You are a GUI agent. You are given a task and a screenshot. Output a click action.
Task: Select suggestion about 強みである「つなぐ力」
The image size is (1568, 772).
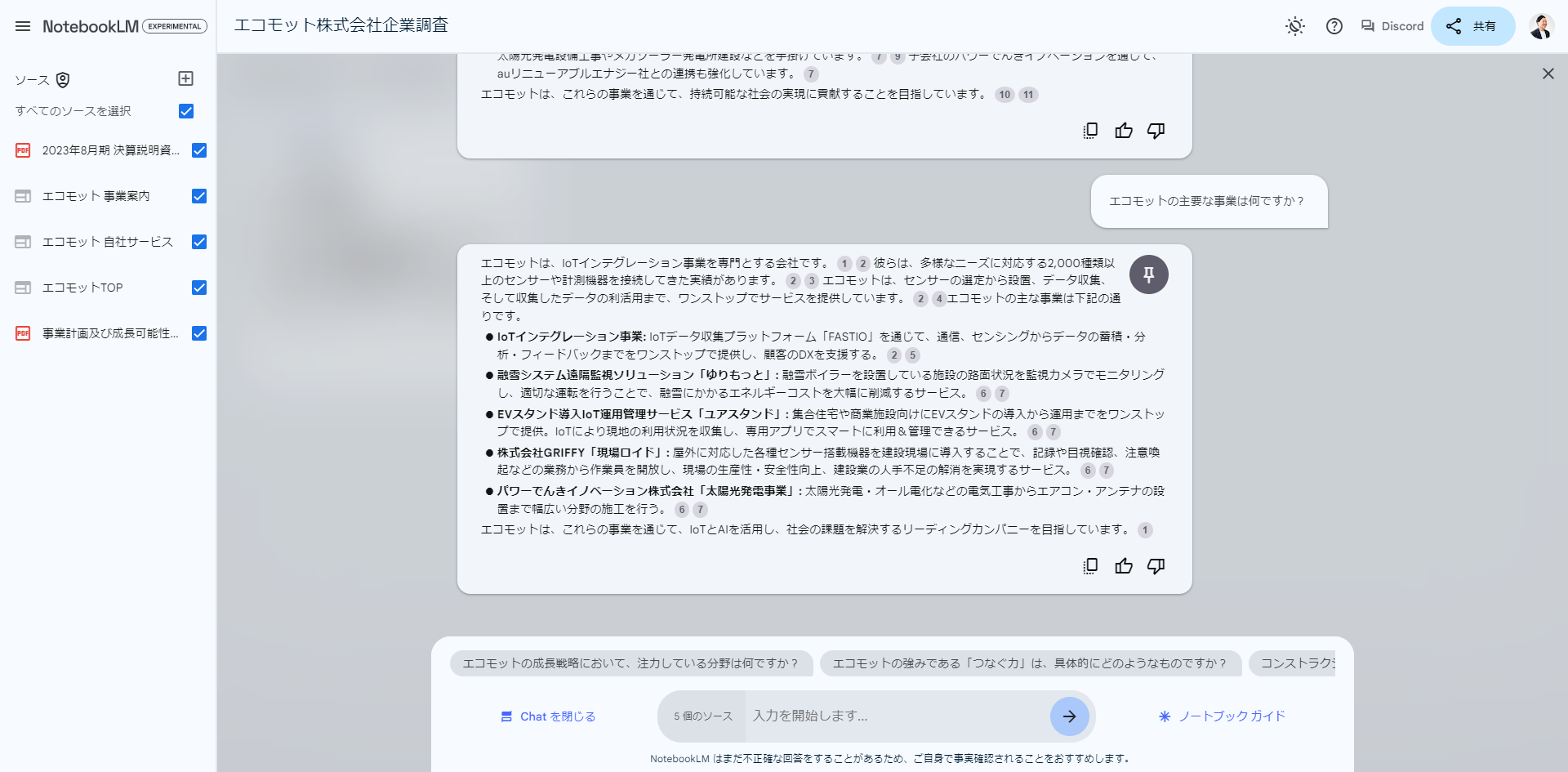tap(1030, 663)
